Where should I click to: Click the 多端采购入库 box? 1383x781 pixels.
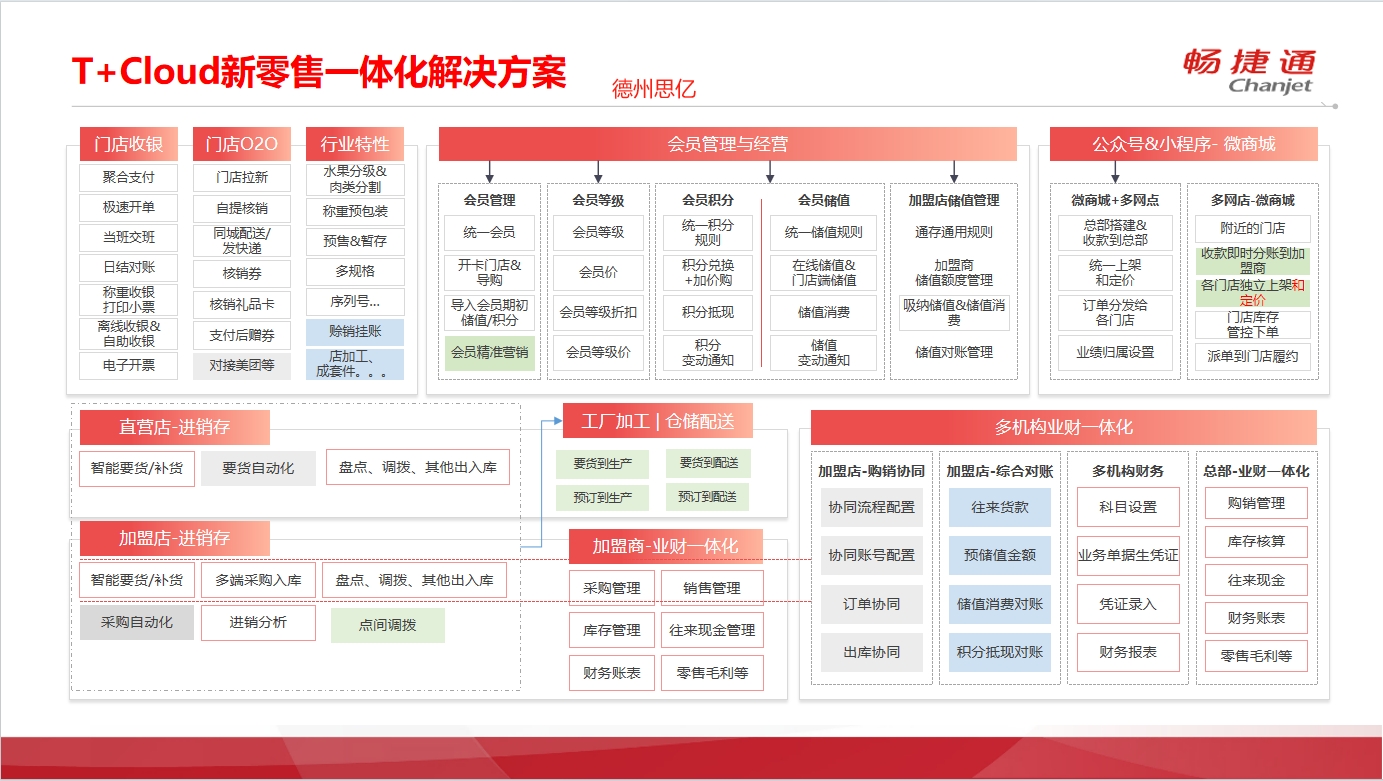[258, 580]
